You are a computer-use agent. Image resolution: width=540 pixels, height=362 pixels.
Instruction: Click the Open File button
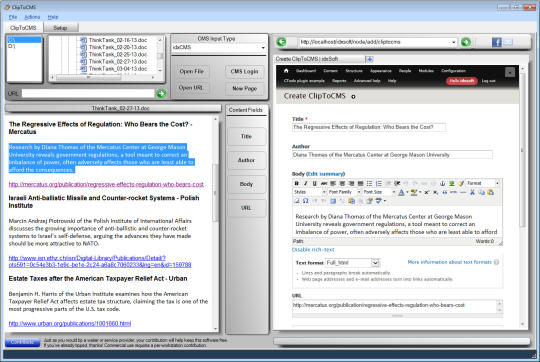pyautogui.click(x=191, y=72)
